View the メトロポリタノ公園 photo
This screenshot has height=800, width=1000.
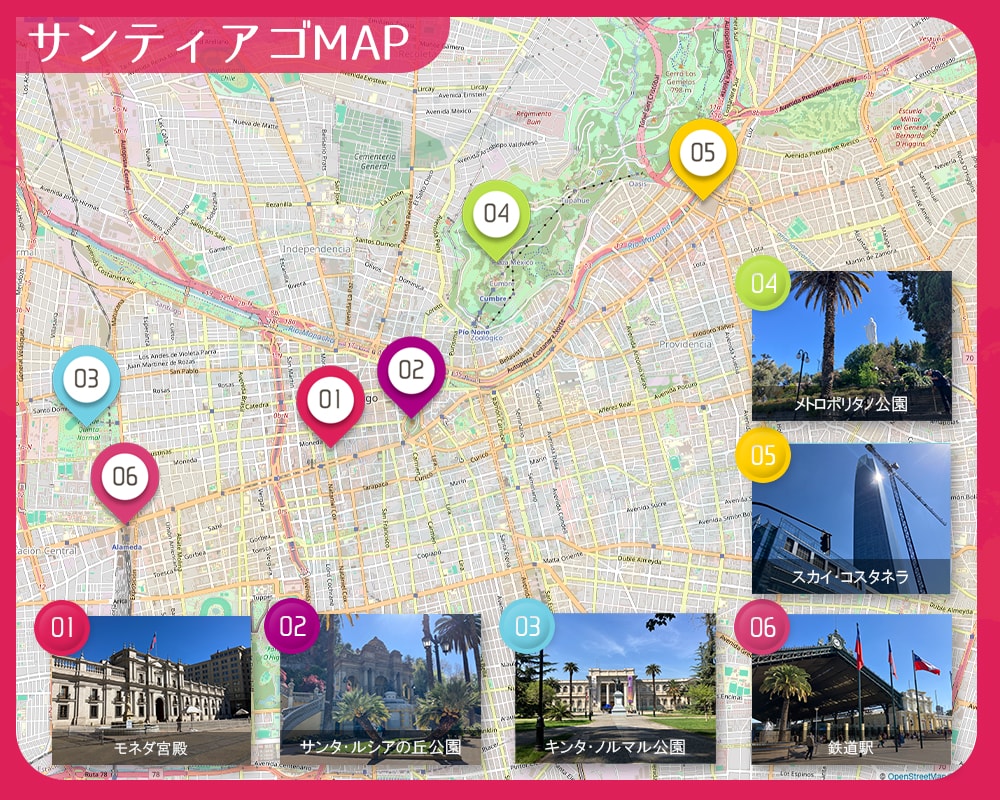[851, 345]
